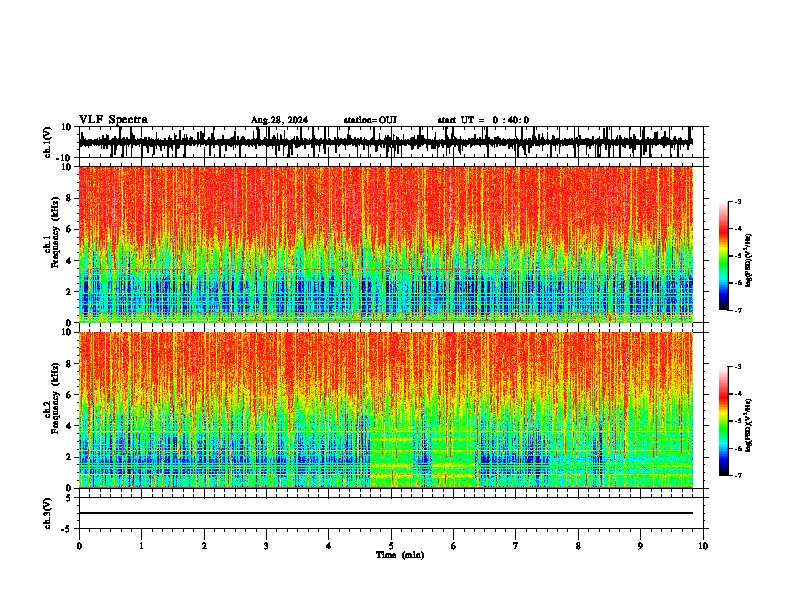The height and width of the screenshot is (612, 792).
Task: Click the ch.3(V) axis label
Action: coord(48,513)
